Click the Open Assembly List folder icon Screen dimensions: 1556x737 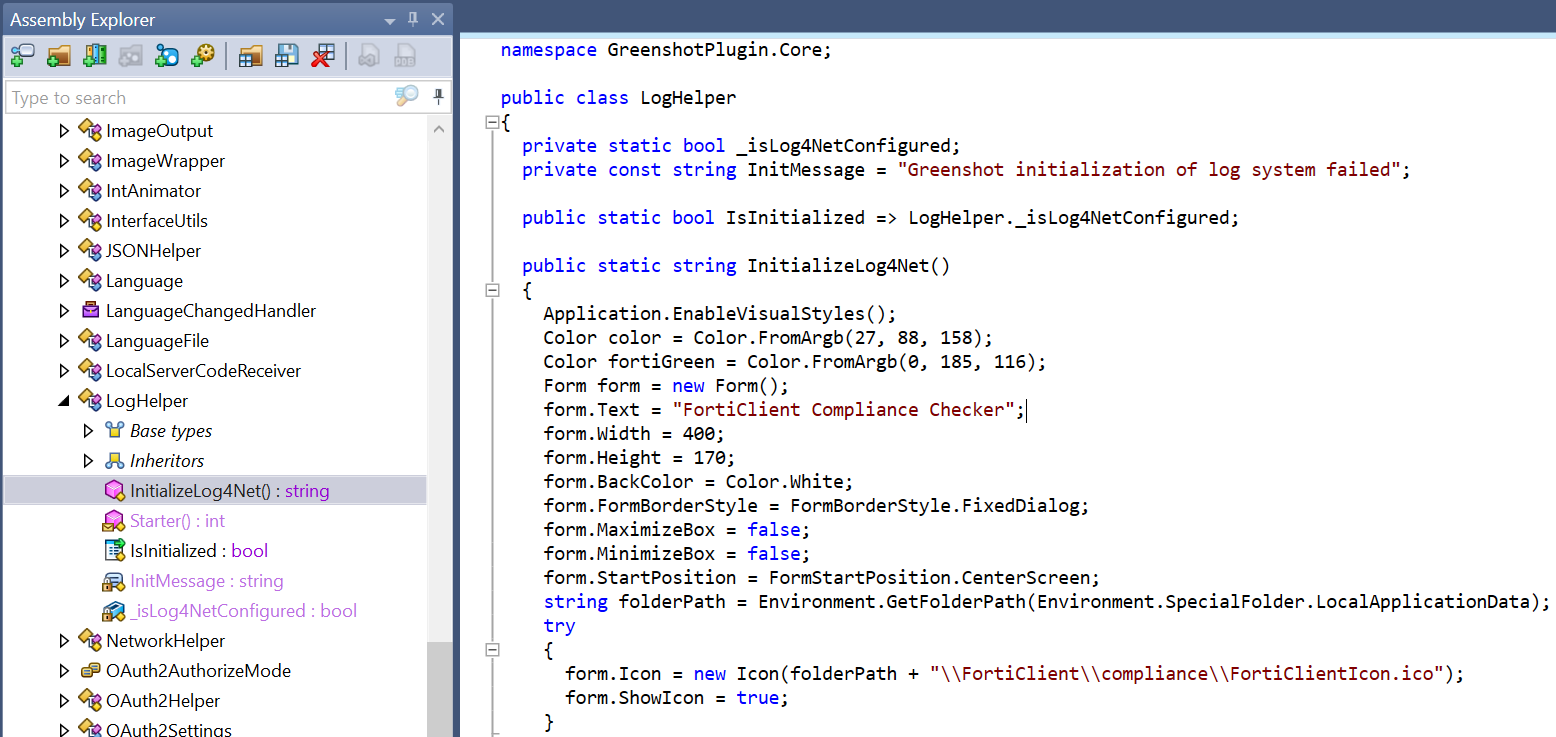(x=250, y=56)
